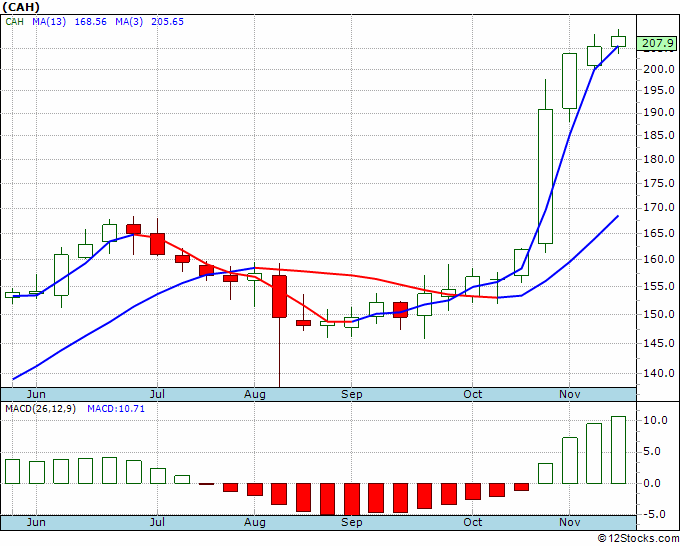Image resolution: width=680 pixels, height=546 pixels.
Task: Click the 190.0 price axis label
Action: 658,112
